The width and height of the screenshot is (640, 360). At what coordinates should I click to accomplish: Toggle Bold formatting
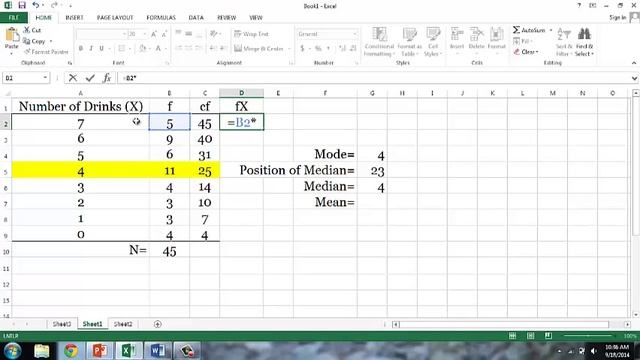[81, 49]
